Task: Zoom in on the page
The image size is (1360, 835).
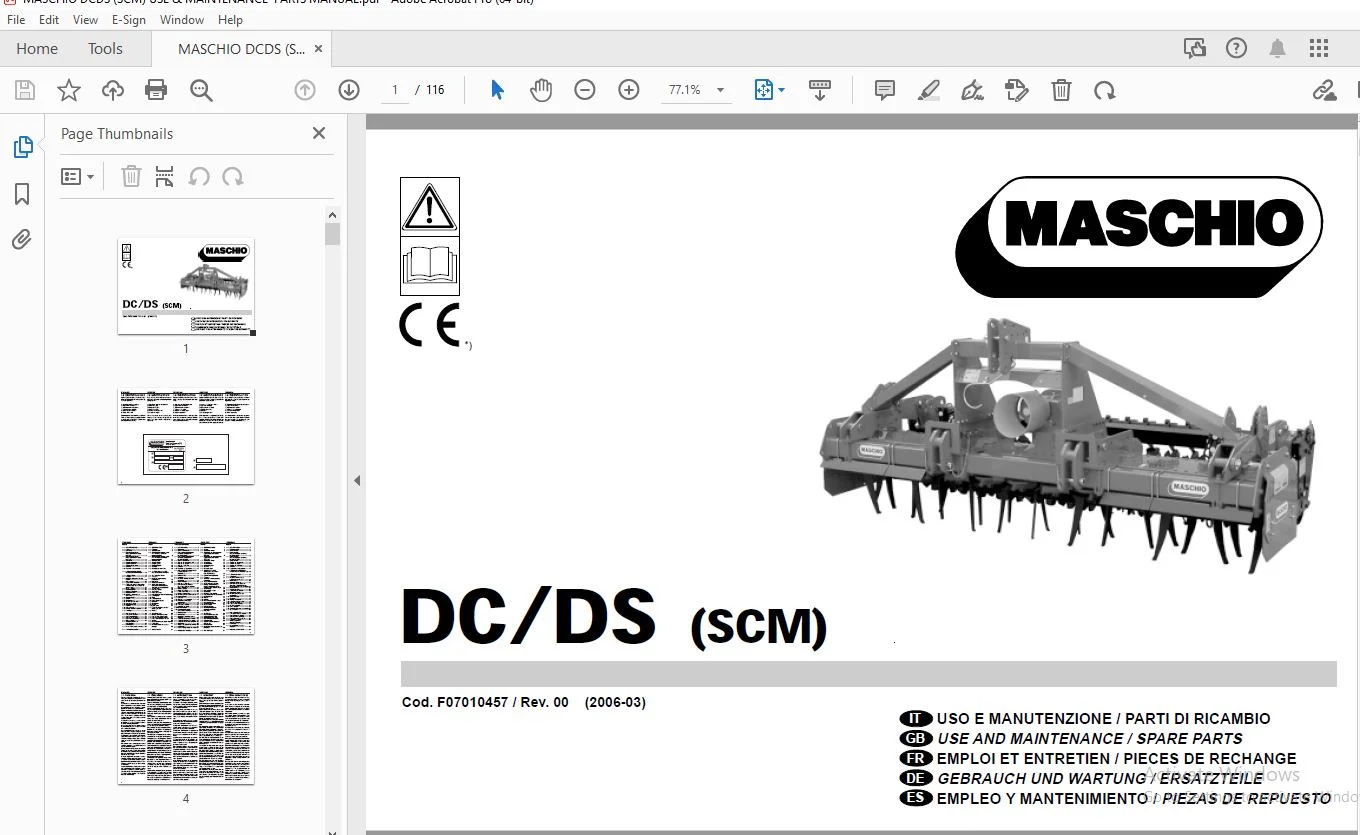Action: point(629,90)
